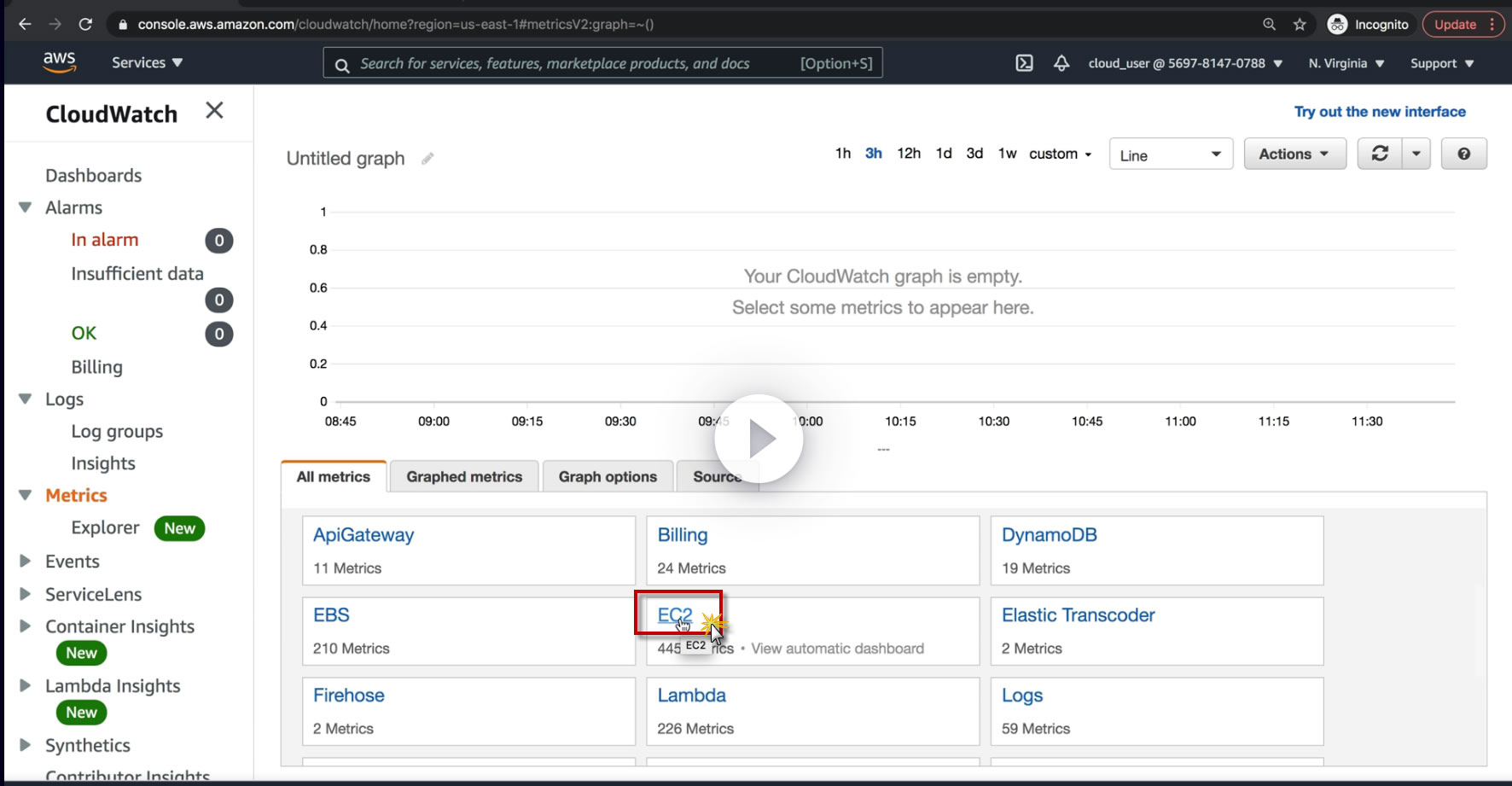This screenshot has width=1512, height=786.
Task: Click the Incognito profile icon
Action: click(1337, 24)
